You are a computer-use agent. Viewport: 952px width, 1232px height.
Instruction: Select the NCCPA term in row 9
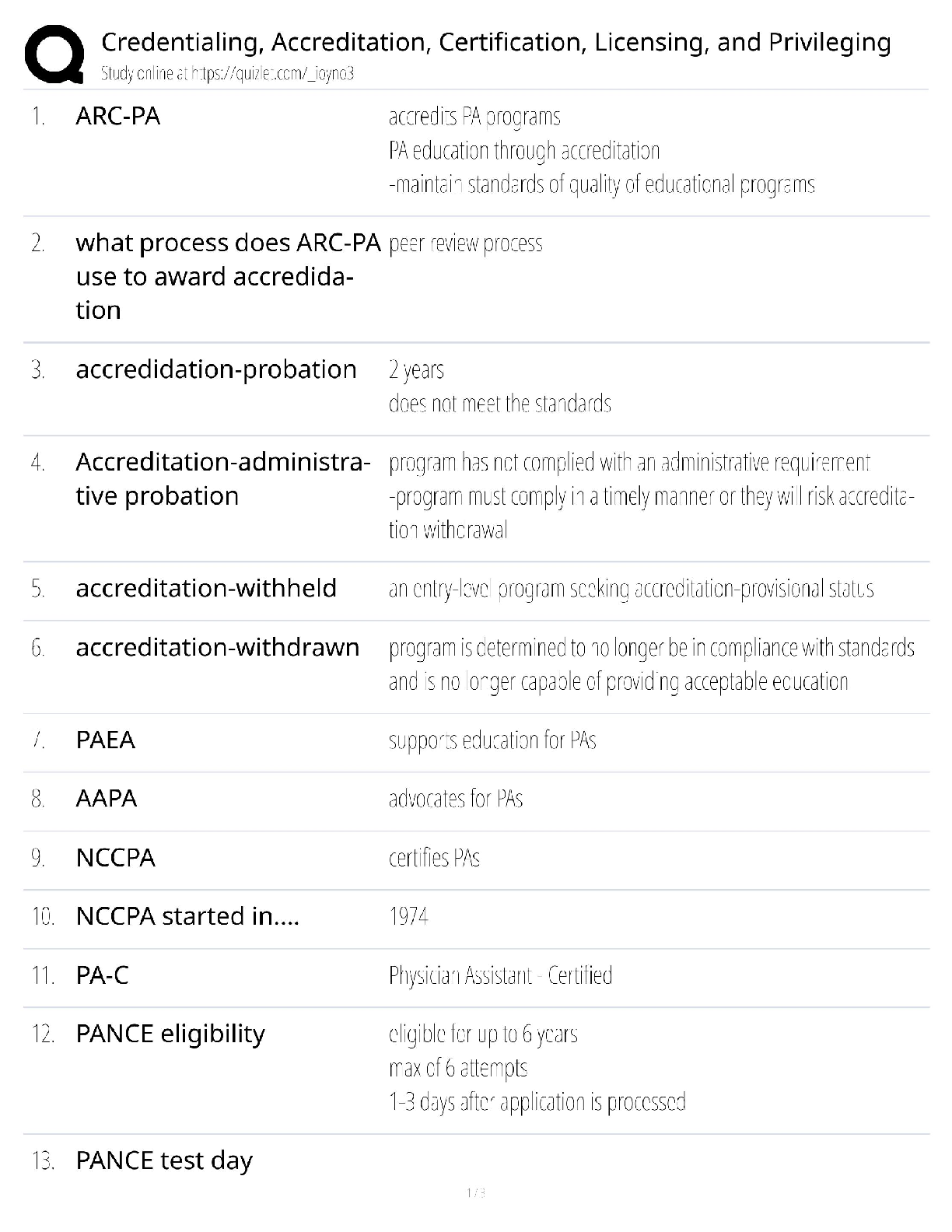(116, 858)
